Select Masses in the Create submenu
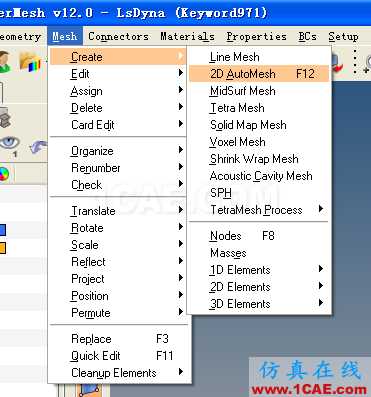The height and width of the screenshot is (397, 371). 259,253
